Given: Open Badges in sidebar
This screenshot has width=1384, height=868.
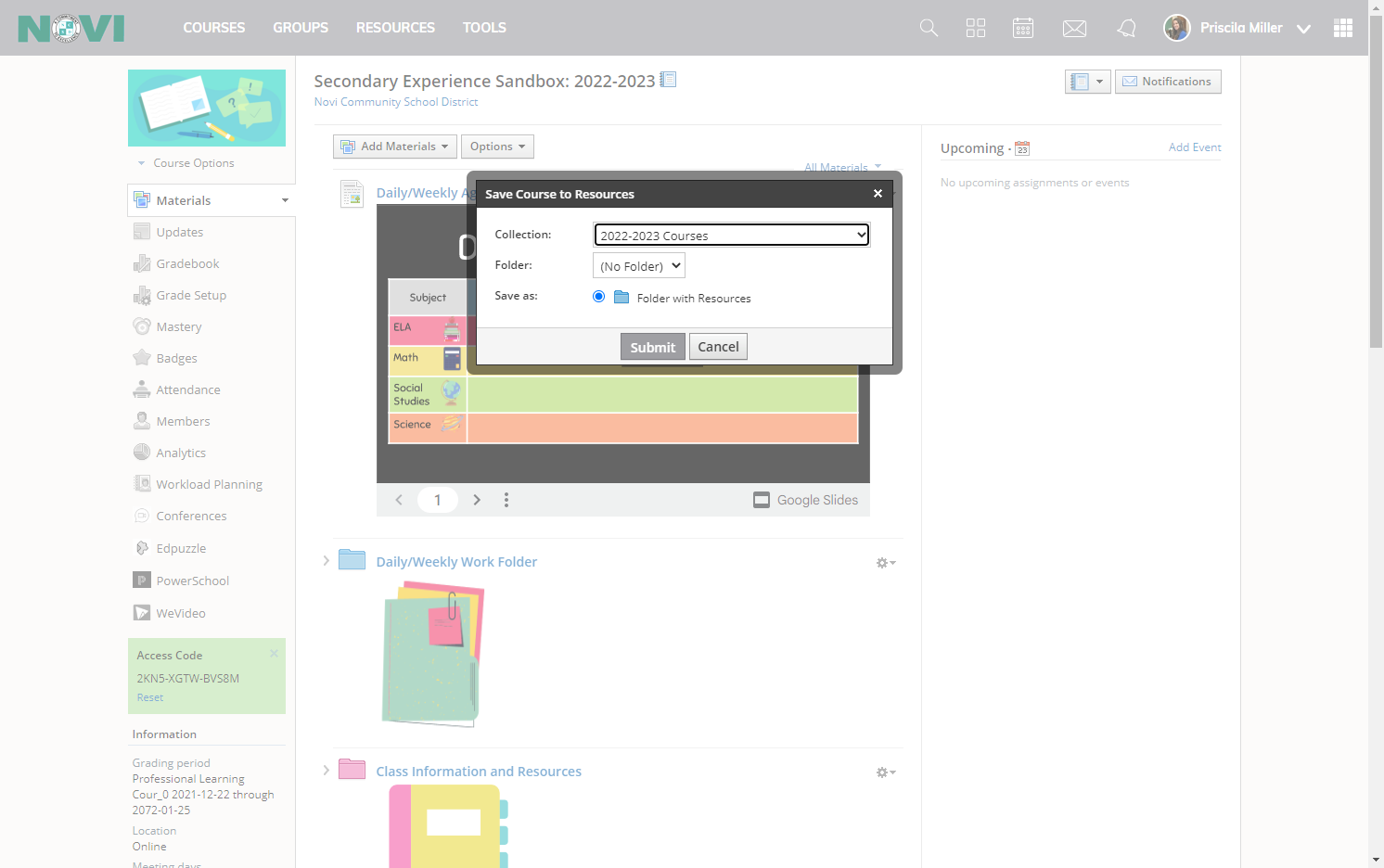Looking at the screenshot, I should [x=176, y=358].
